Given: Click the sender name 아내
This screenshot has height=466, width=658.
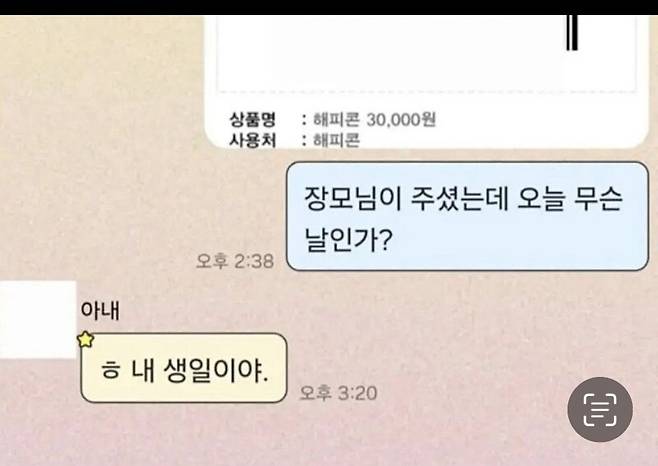Looking at the screenshot, I should 100,311.
